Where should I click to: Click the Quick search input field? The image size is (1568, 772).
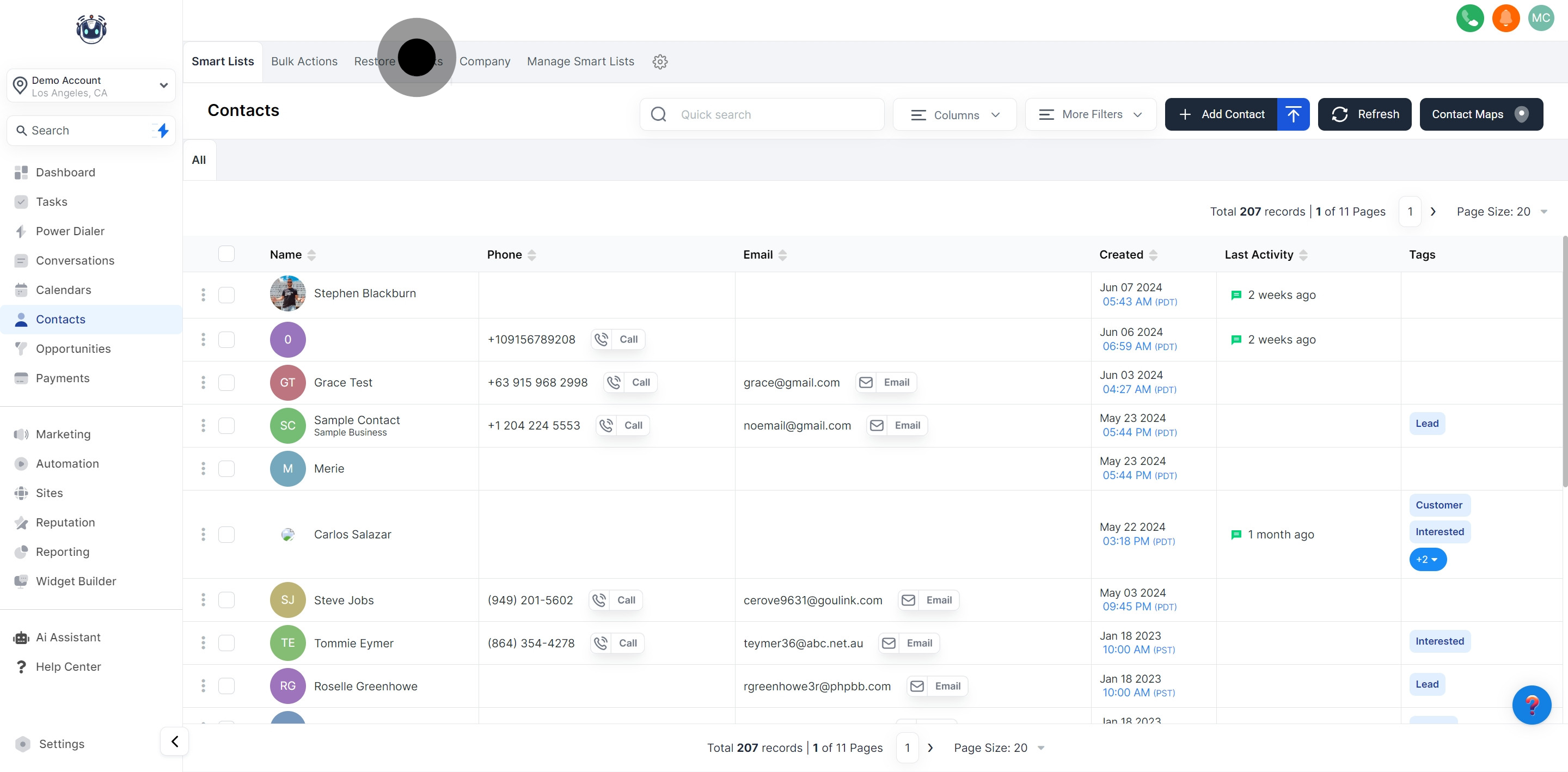pyautogui.click(x=773, y=114)
